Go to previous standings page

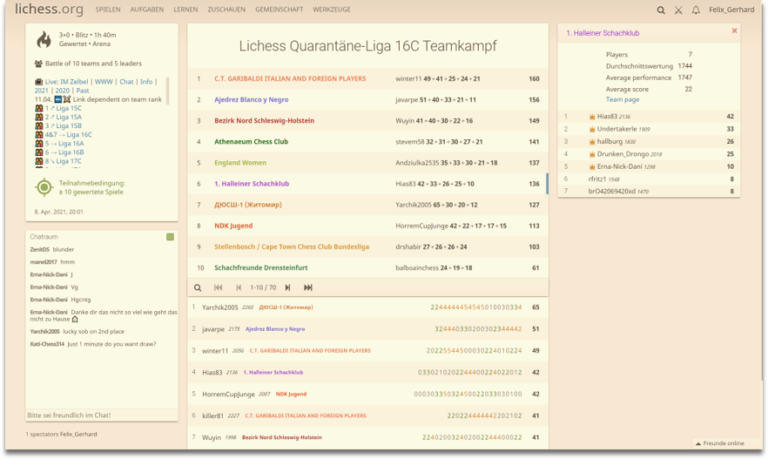[x=239, y=288]
